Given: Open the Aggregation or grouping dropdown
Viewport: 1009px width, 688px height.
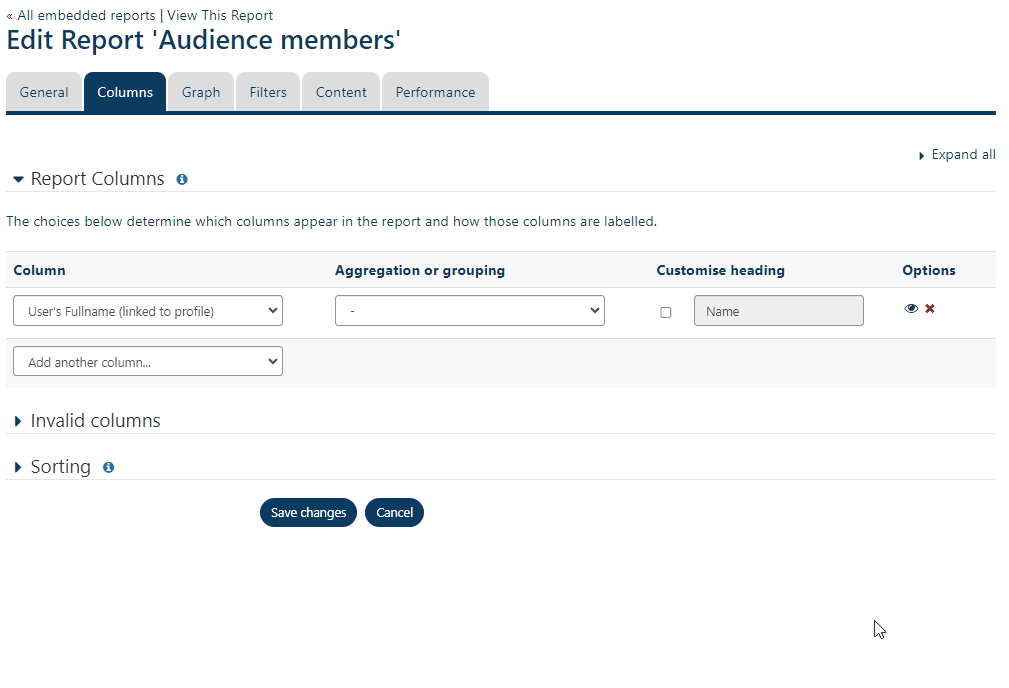Looking at the screenshot, I should point(469,311).
